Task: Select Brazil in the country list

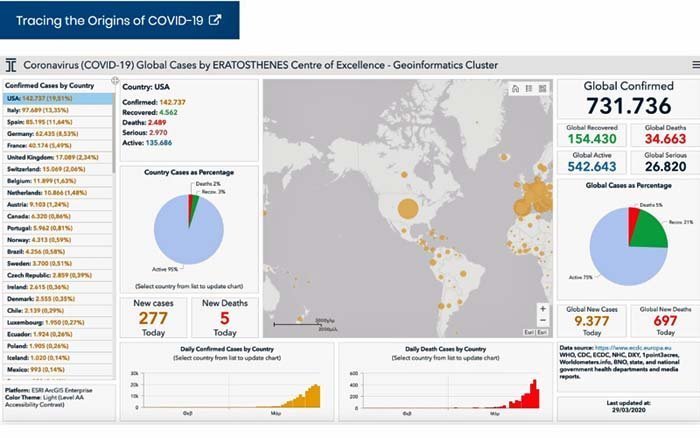Action: 58,252
